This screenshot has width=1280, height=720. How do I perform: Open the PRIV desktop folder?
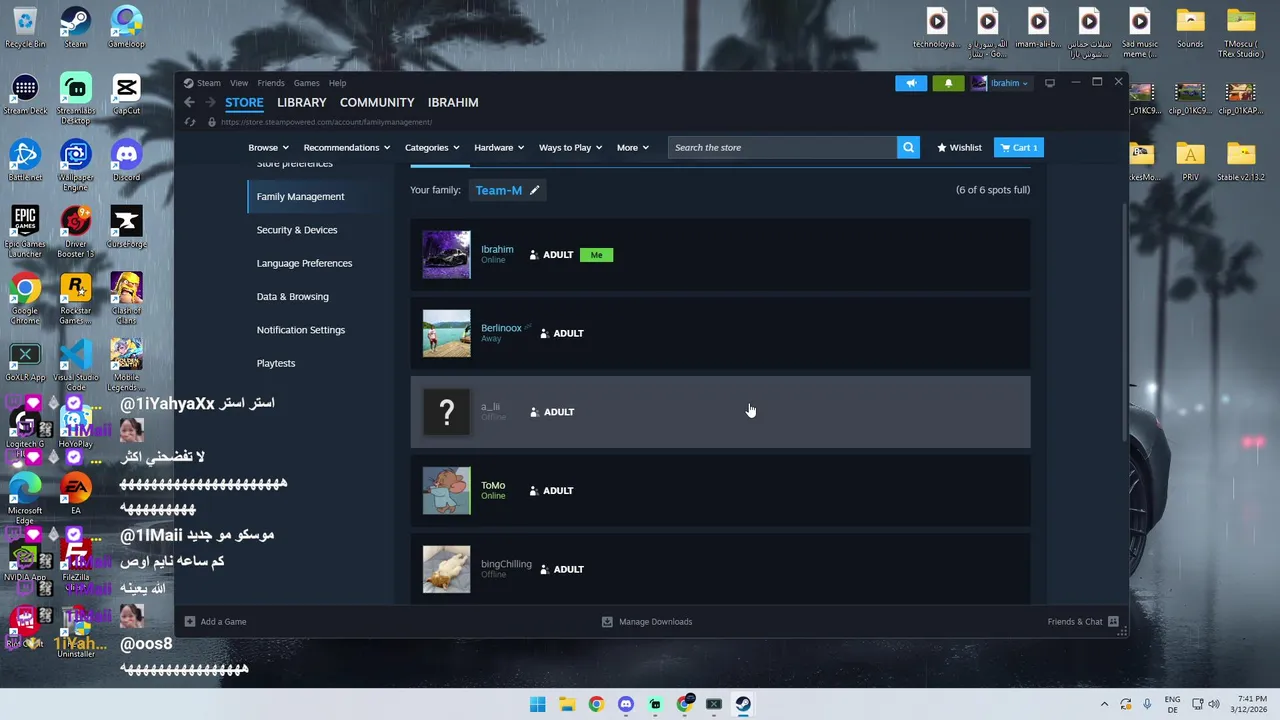pos(1190,161)
